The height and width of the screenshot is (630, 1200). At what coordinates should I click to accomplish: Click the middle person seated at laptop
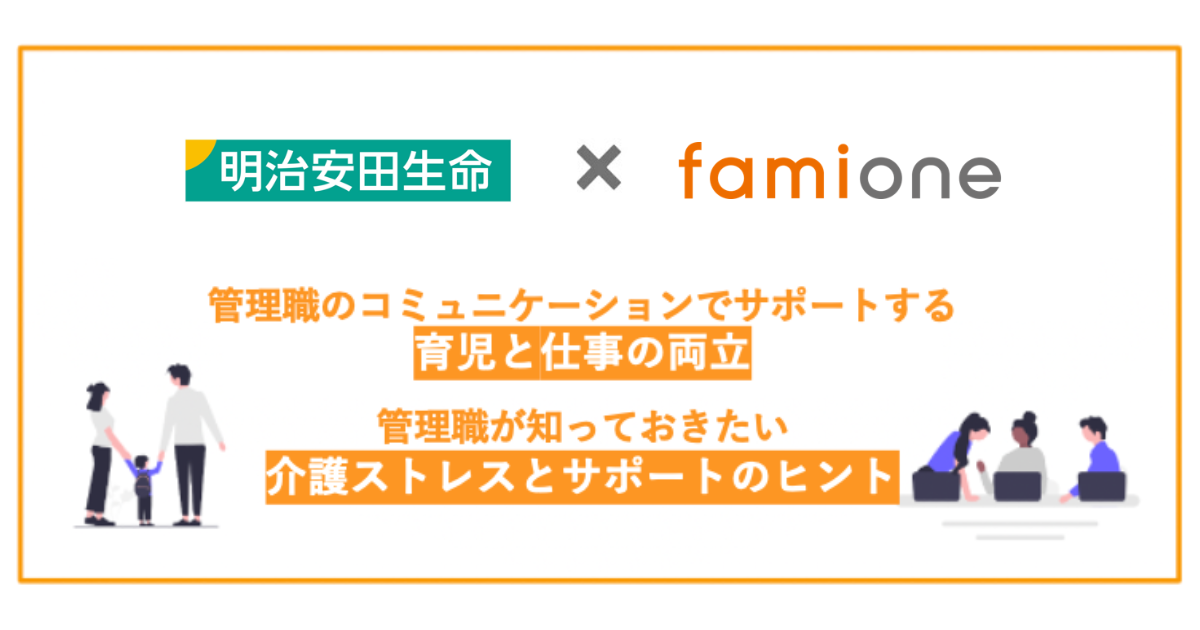tap(1020, 450)
